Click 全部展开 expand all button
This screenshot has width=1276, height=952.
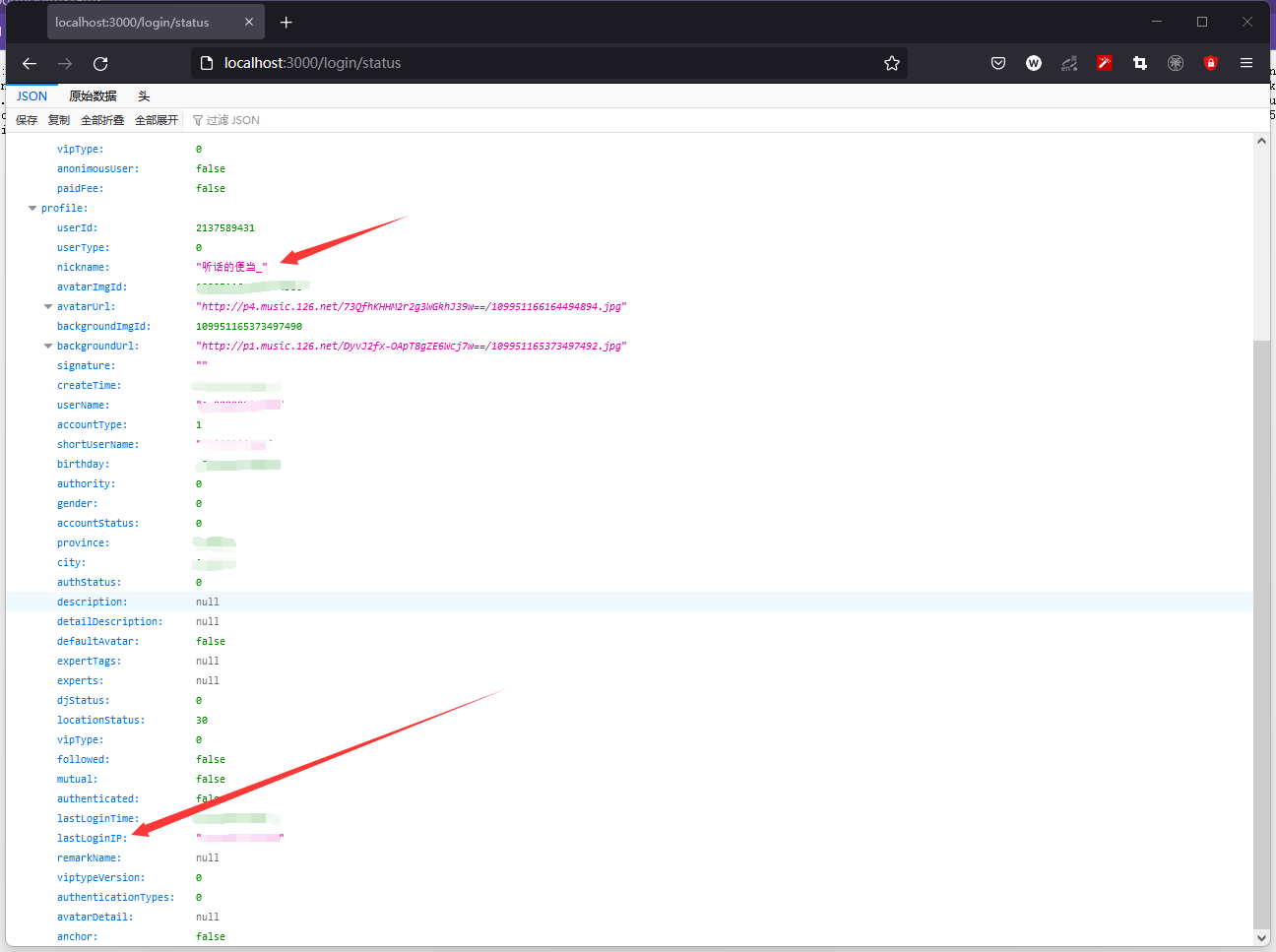(157, 120)
